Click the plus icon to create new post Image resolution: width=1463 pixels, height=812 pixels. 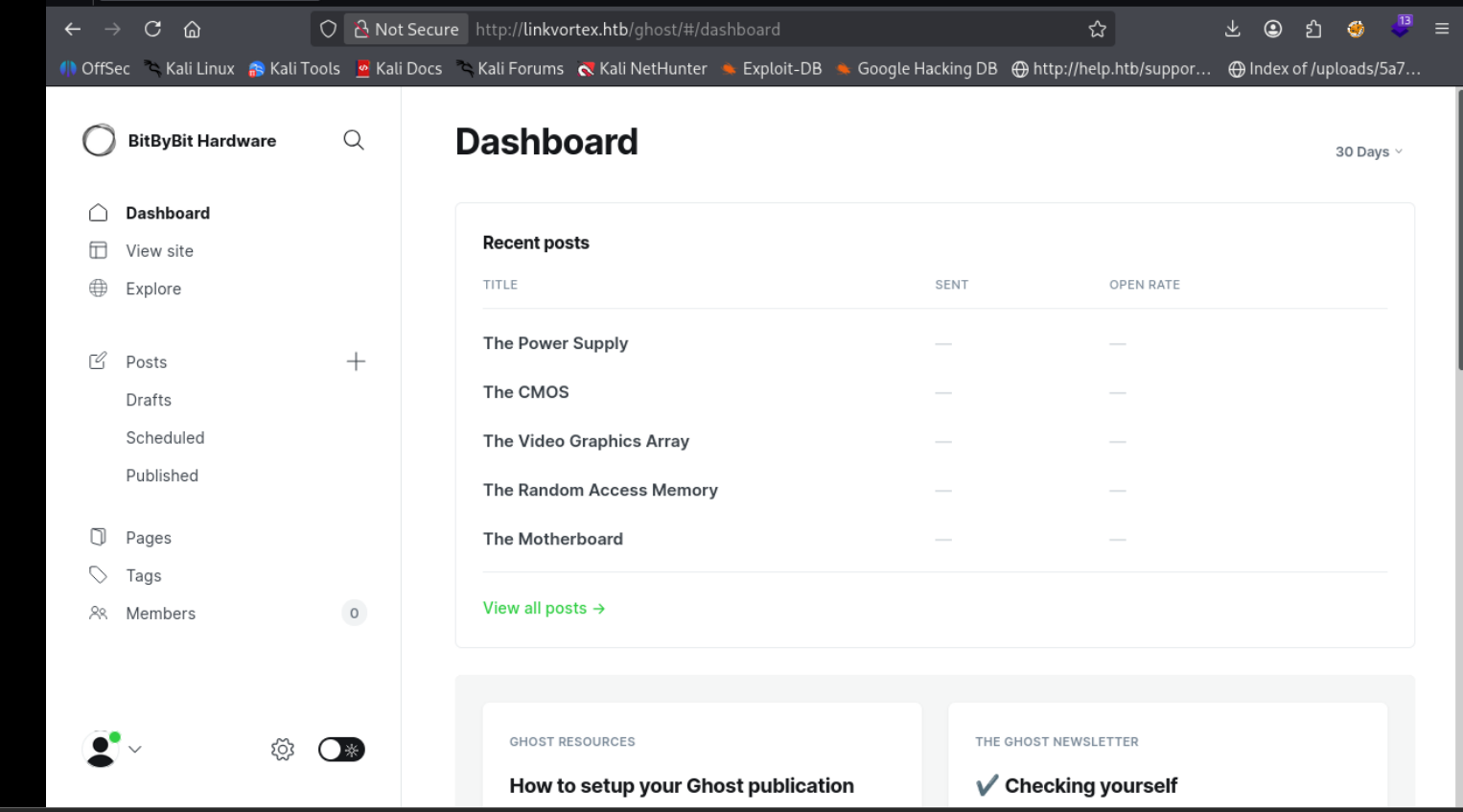[x=356, y=361]
